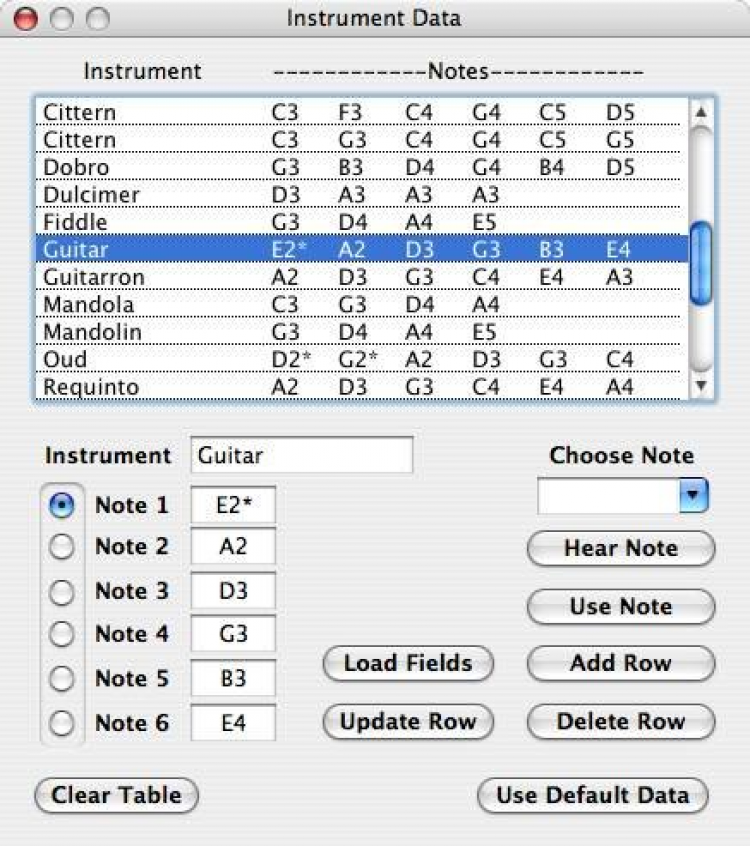Open the Choose Note dropdown
The width and height of the screenshot is (750, 846).
(x=694, y=496)
